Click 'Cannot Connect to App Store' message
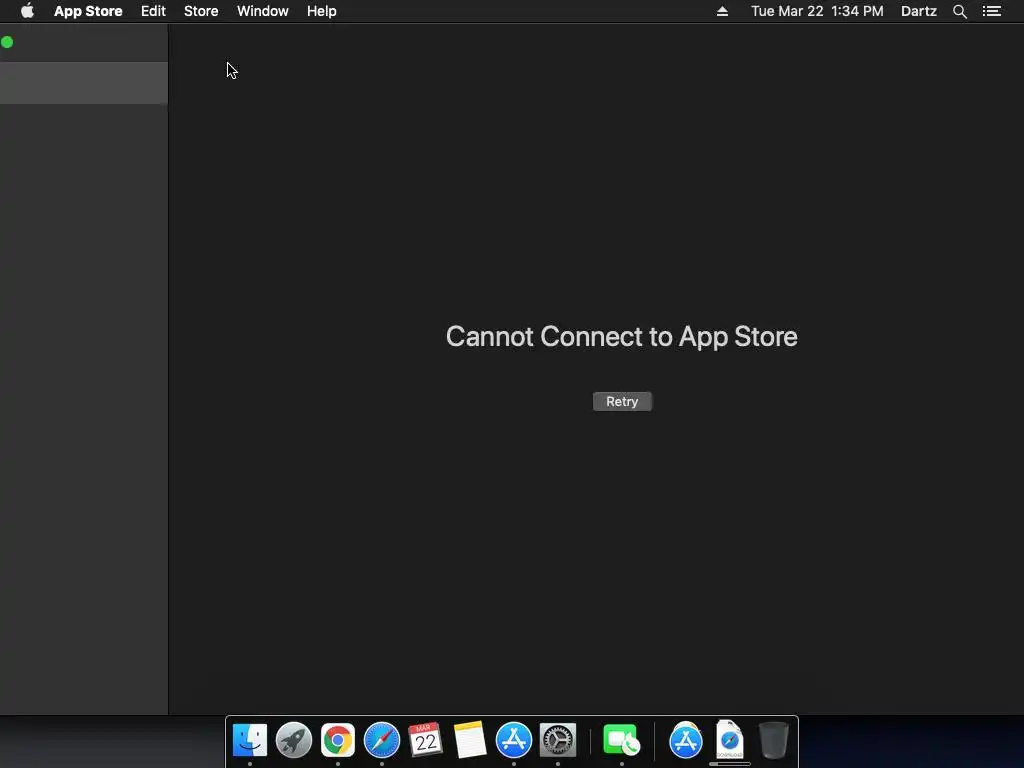Image resolution: width=1024 pixels, height=768 pixels. (x=622, y=336)
